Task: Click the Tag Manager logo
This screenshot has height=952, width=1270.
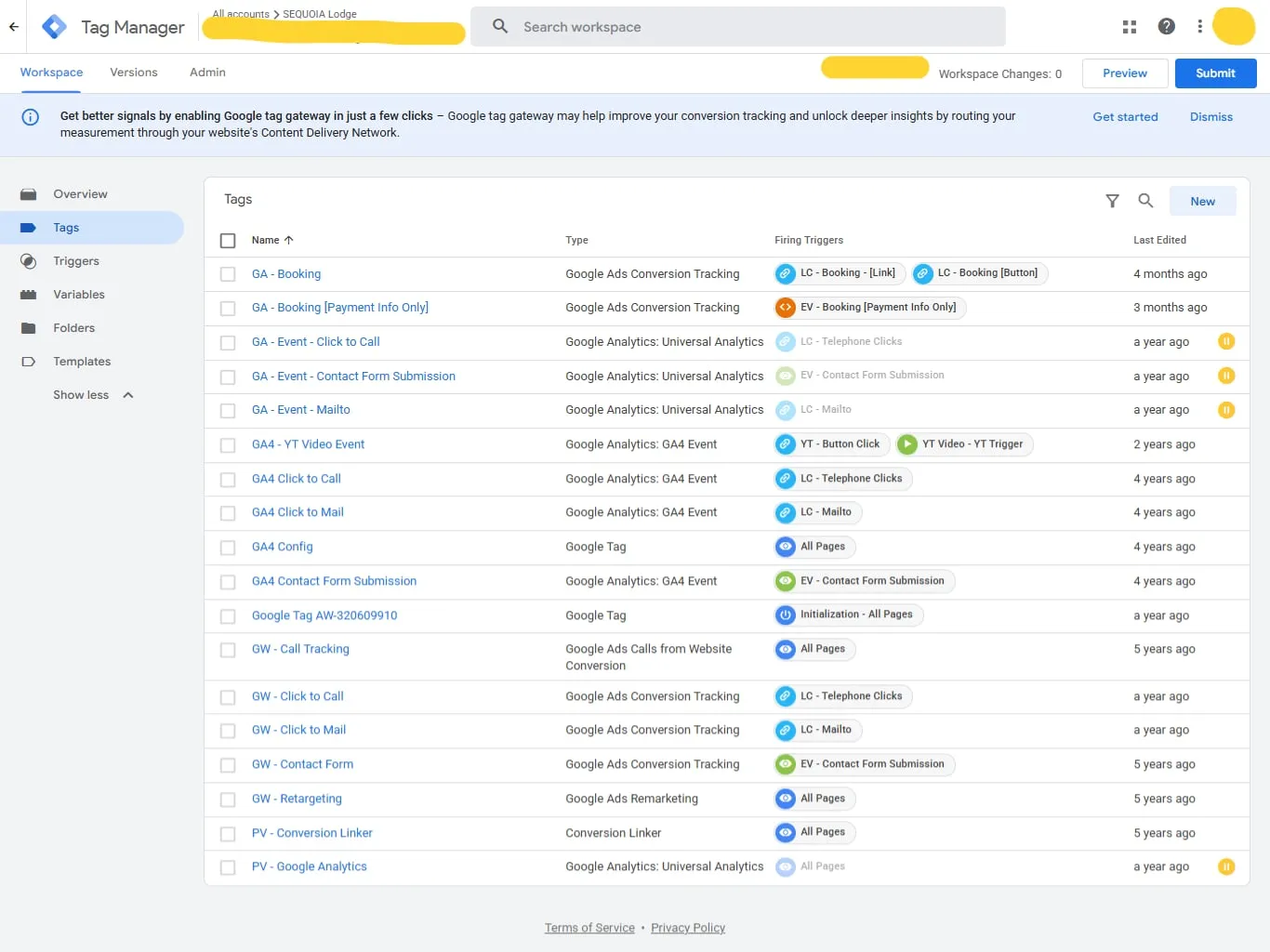Action: [55, 27]
